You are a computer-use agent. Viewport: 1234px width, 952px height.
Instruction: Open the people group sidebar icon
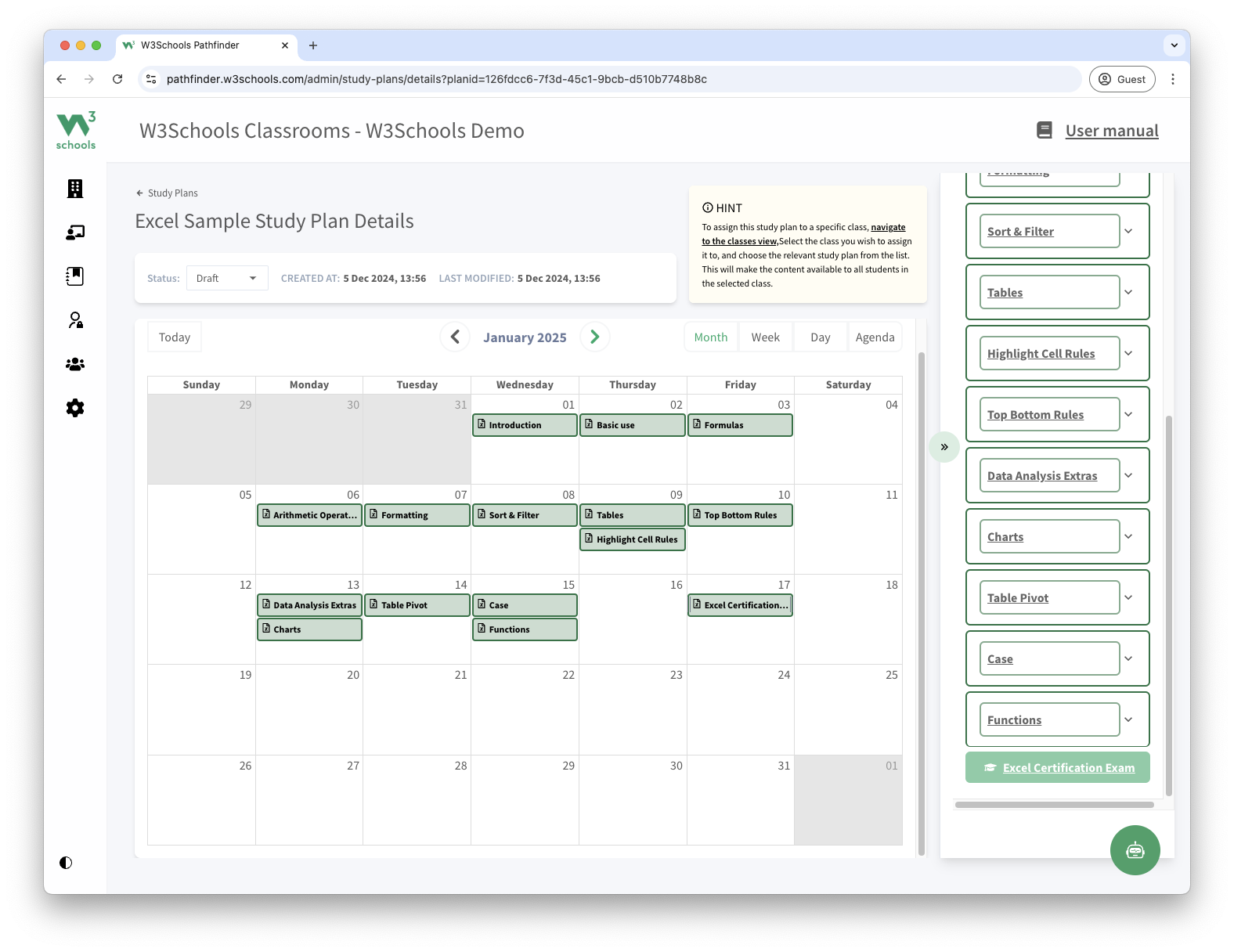(x=75, y=364)
